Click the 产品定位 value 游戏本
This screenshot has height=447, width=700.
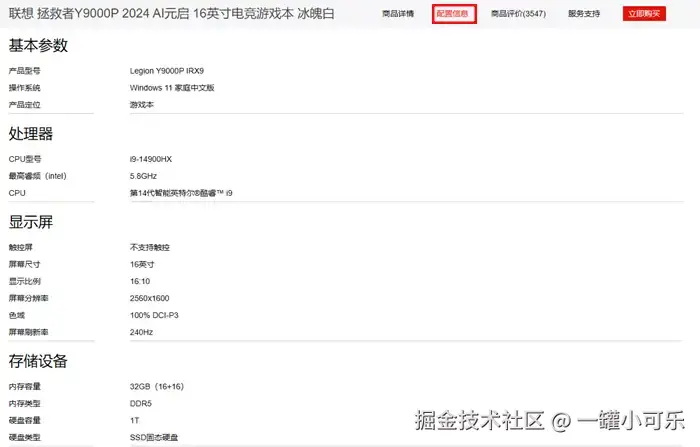coord(142,104)
